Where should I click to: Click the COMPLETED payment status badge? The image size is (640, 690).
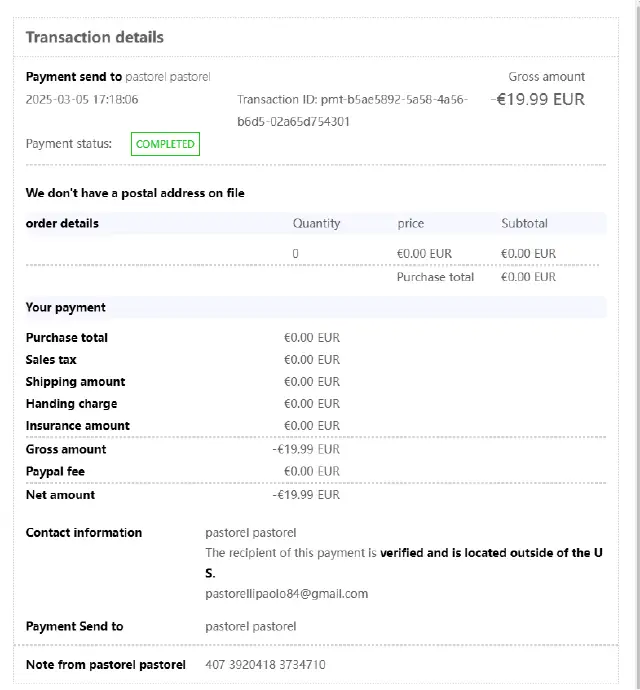(x=165, y=144)
